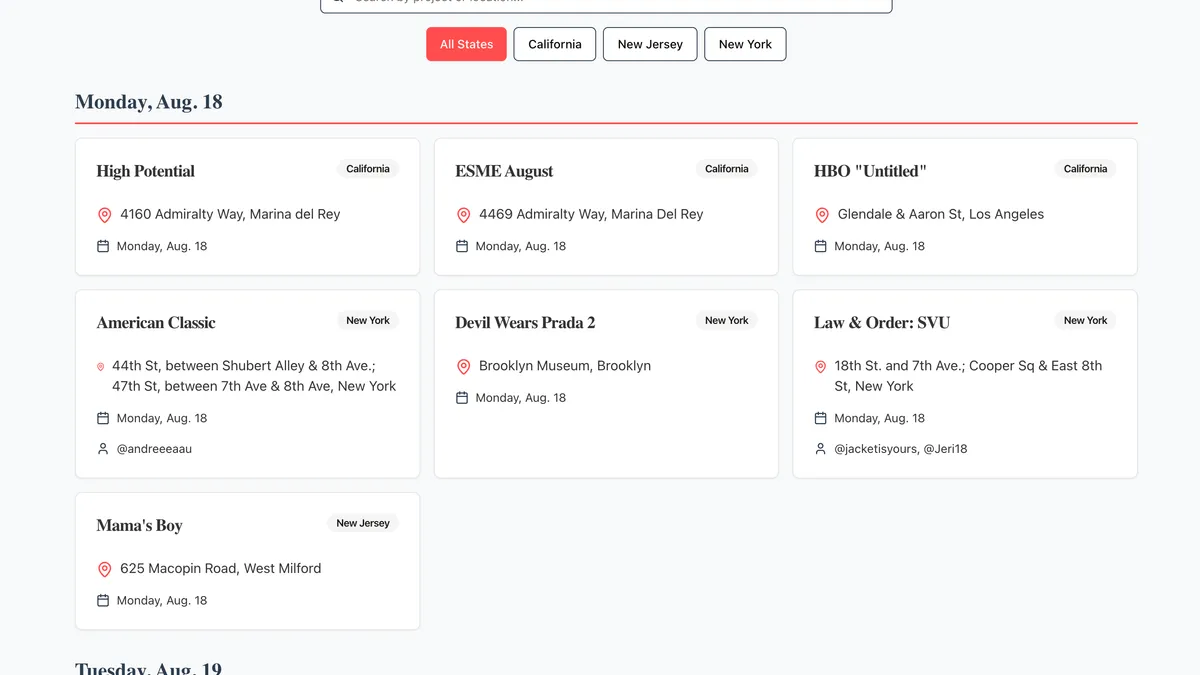Click the location pin on HBO "Untitled" card
Viewport: 1200px width, 675px height.
(822, 215)
